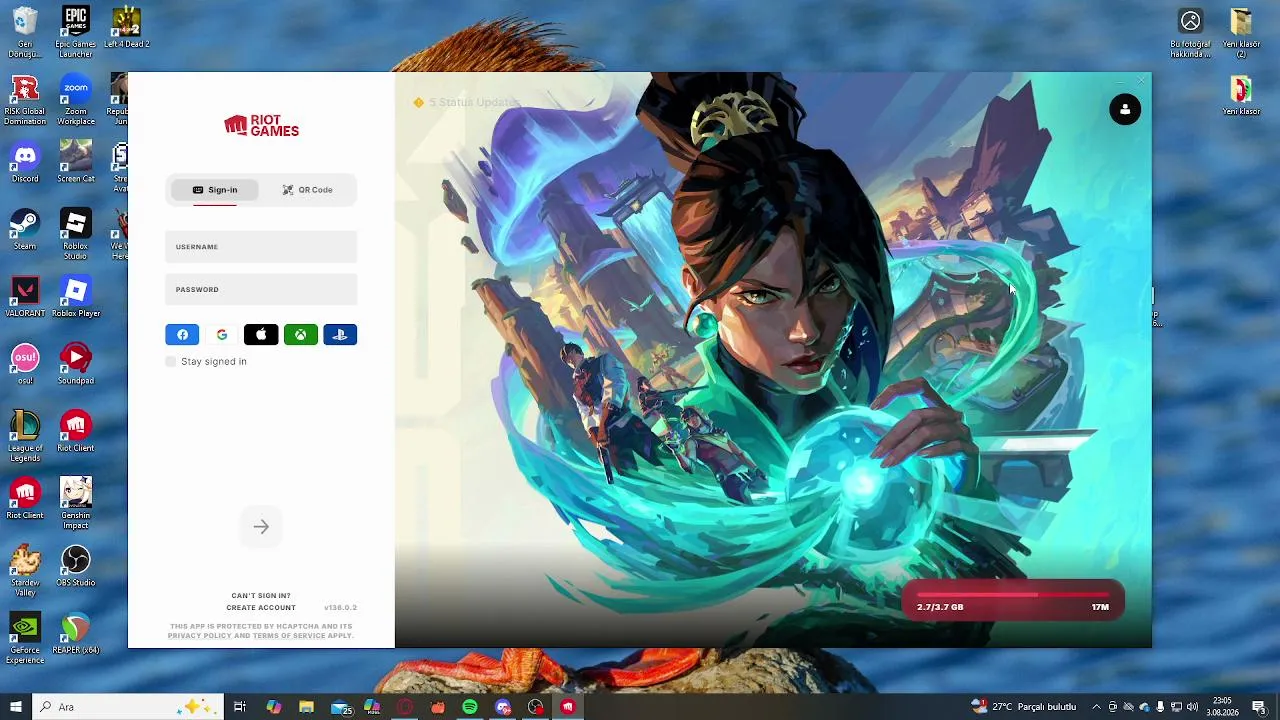Open OBS Studio from the taskbar
This screenshot has width=1280, height=720.
(536, 707)
